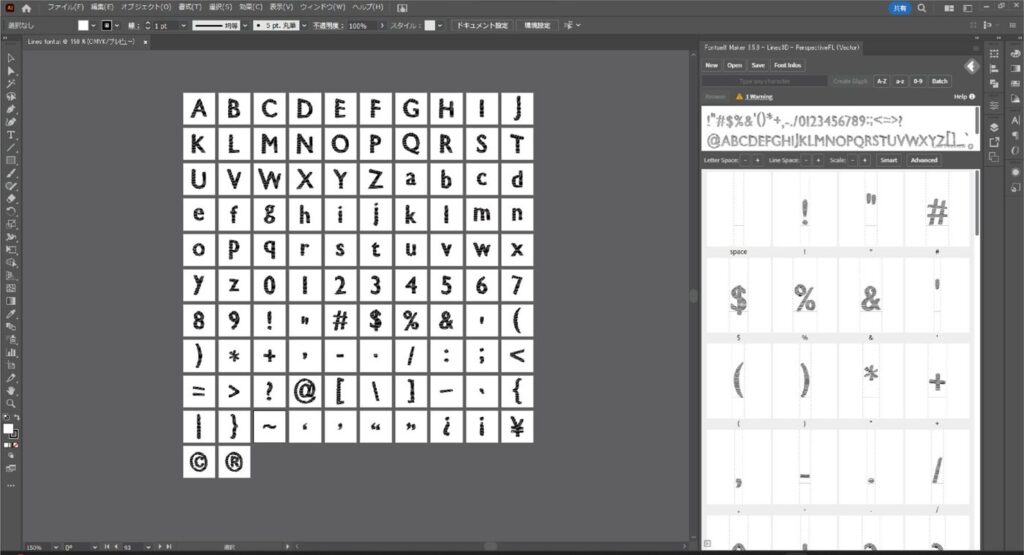The width and height of the screenshot is (1024, 555).
Task: Click the Fontself back arrow icon
Action: (971, 66)
